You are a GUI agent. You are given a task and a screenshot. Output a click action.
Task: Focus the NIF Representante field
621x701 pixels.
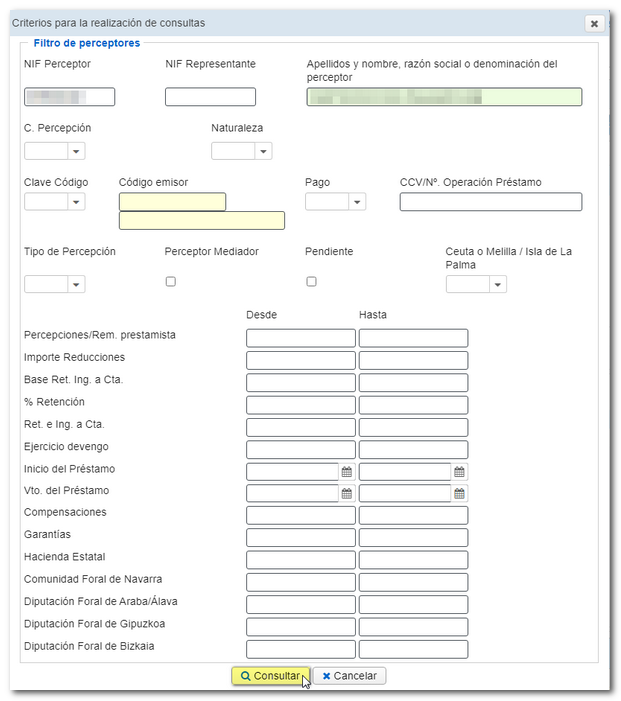click(210, 97)
